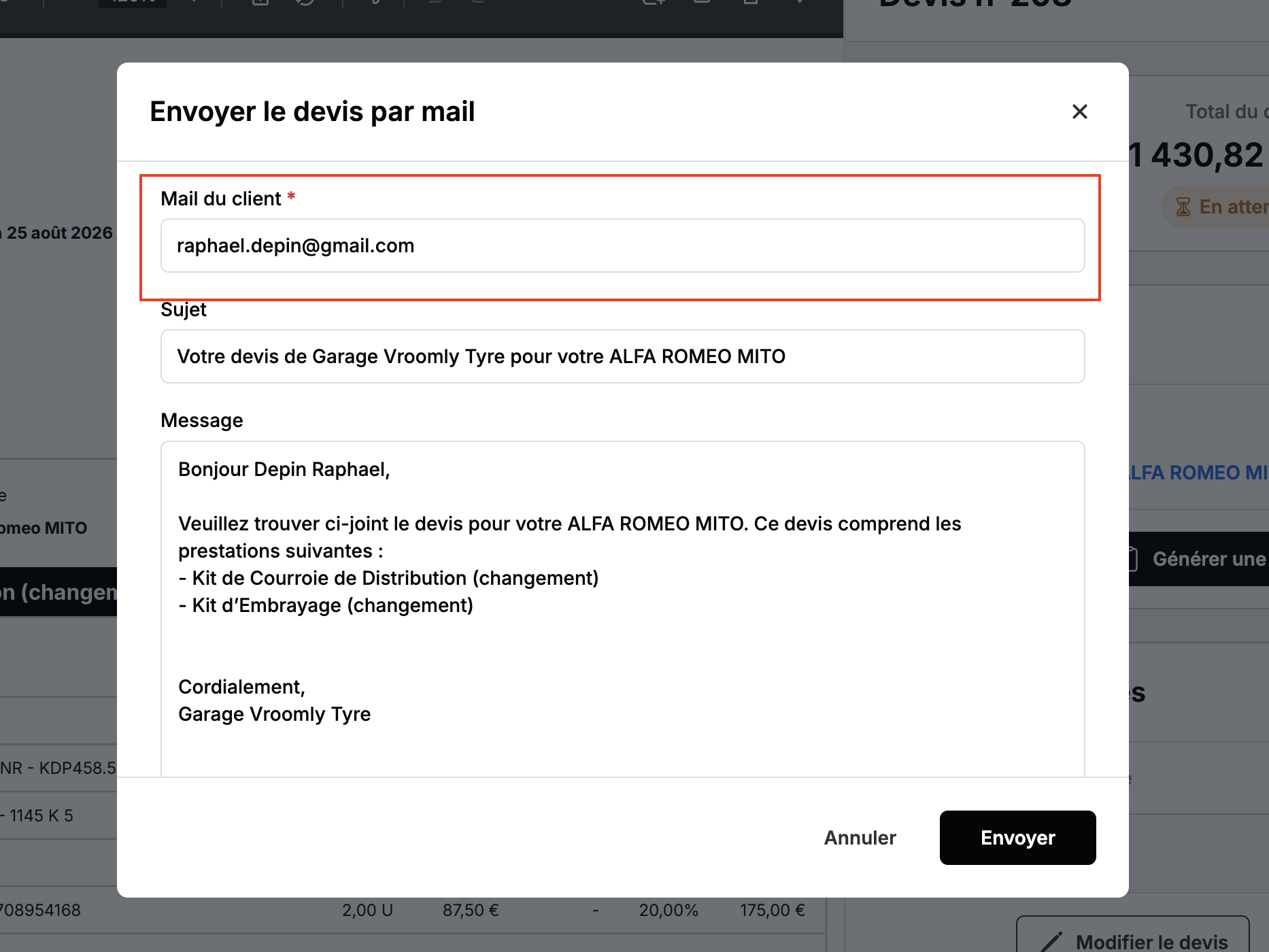Click the 'Envoyer le devis par mail' title

312,112
